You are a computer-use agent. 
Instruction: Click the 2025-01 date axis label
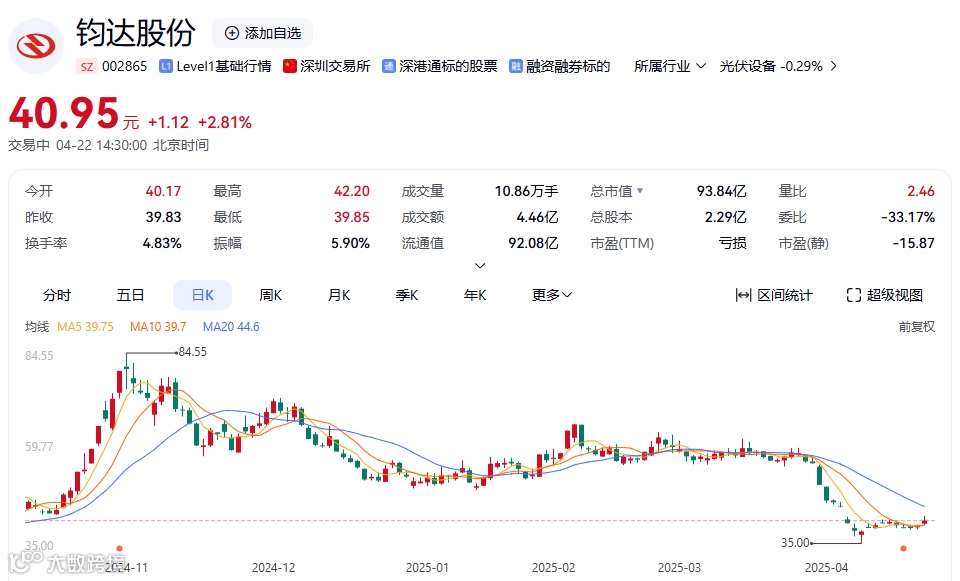427,568
